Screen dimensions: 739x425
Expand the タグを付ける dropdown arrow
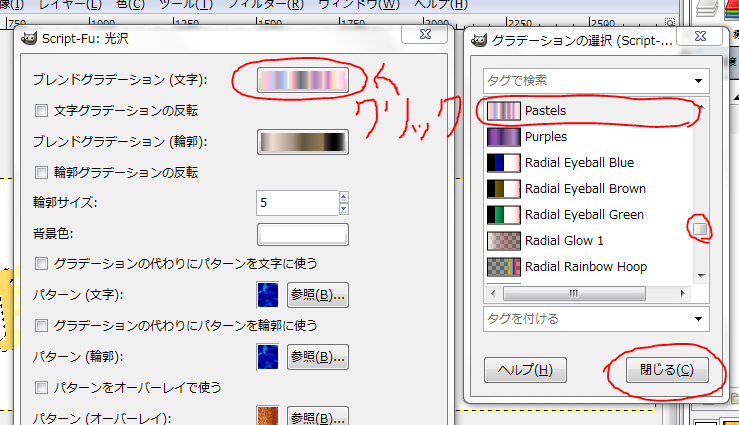click(698, 319)
